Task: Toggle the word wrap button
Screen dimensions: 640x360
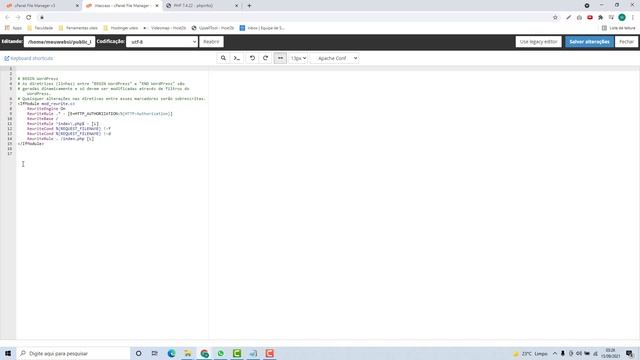Action: click(x=280, y=58)
